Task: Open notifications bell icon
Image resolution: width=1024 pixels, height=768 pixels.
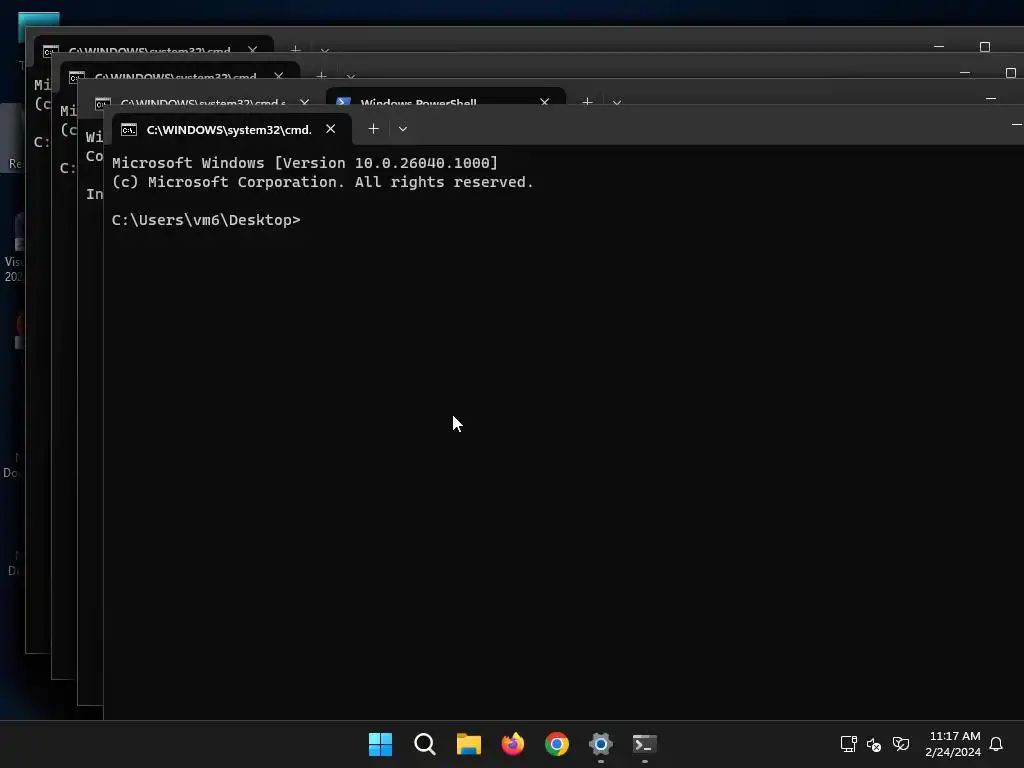Action: click(x=996, y=744)
